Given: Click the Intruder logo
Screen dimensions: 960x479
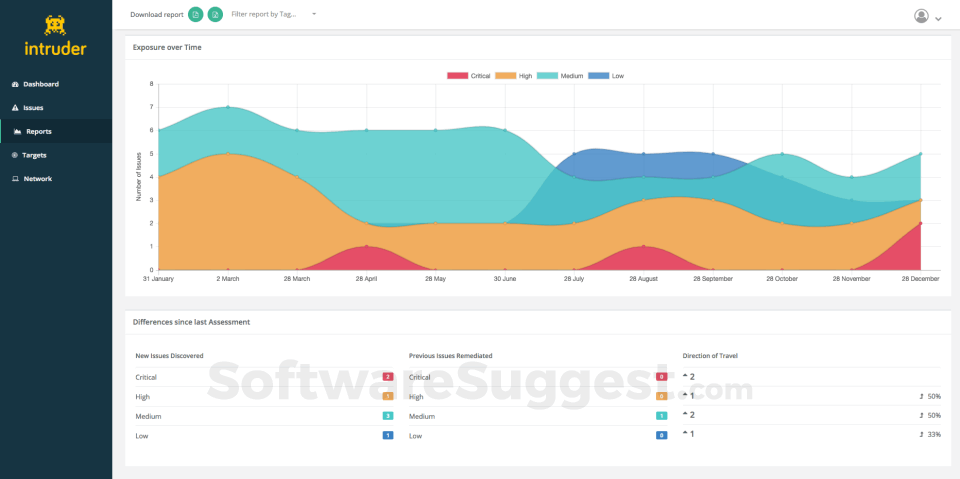Looking at the screenshot, I should [55, 35].
